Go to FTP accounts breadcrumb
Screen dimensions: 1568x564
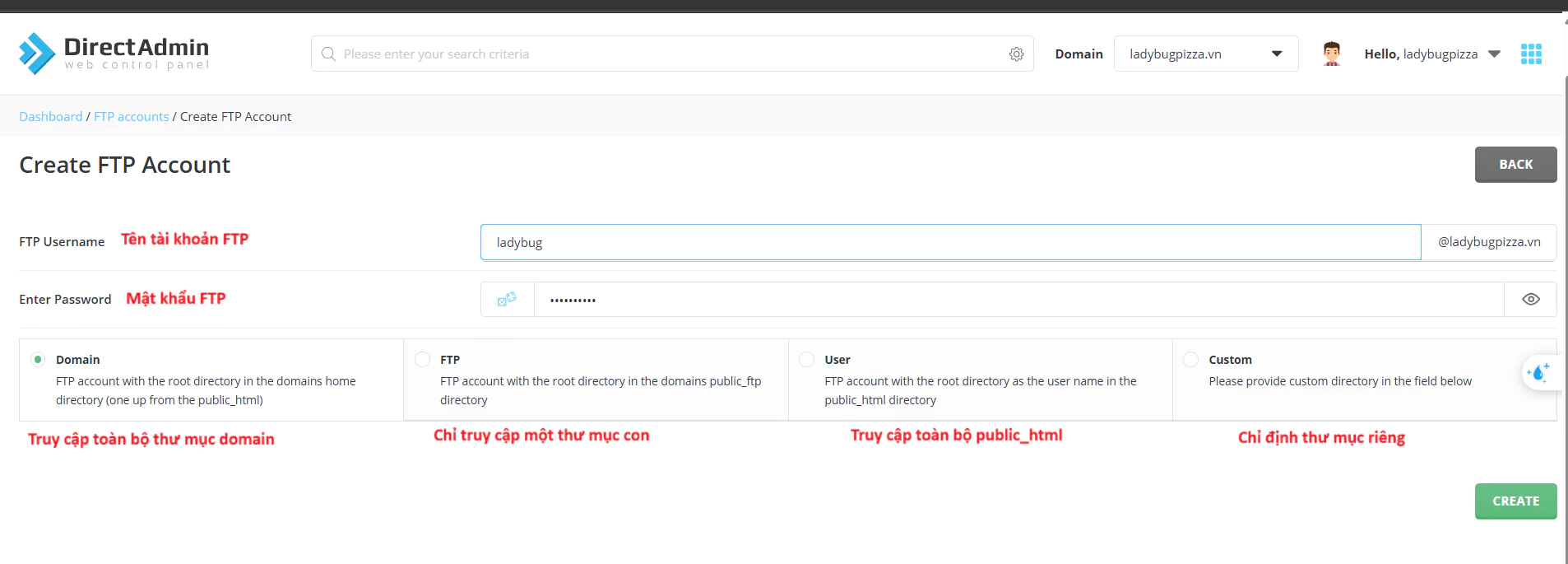[x=132, y=117]
